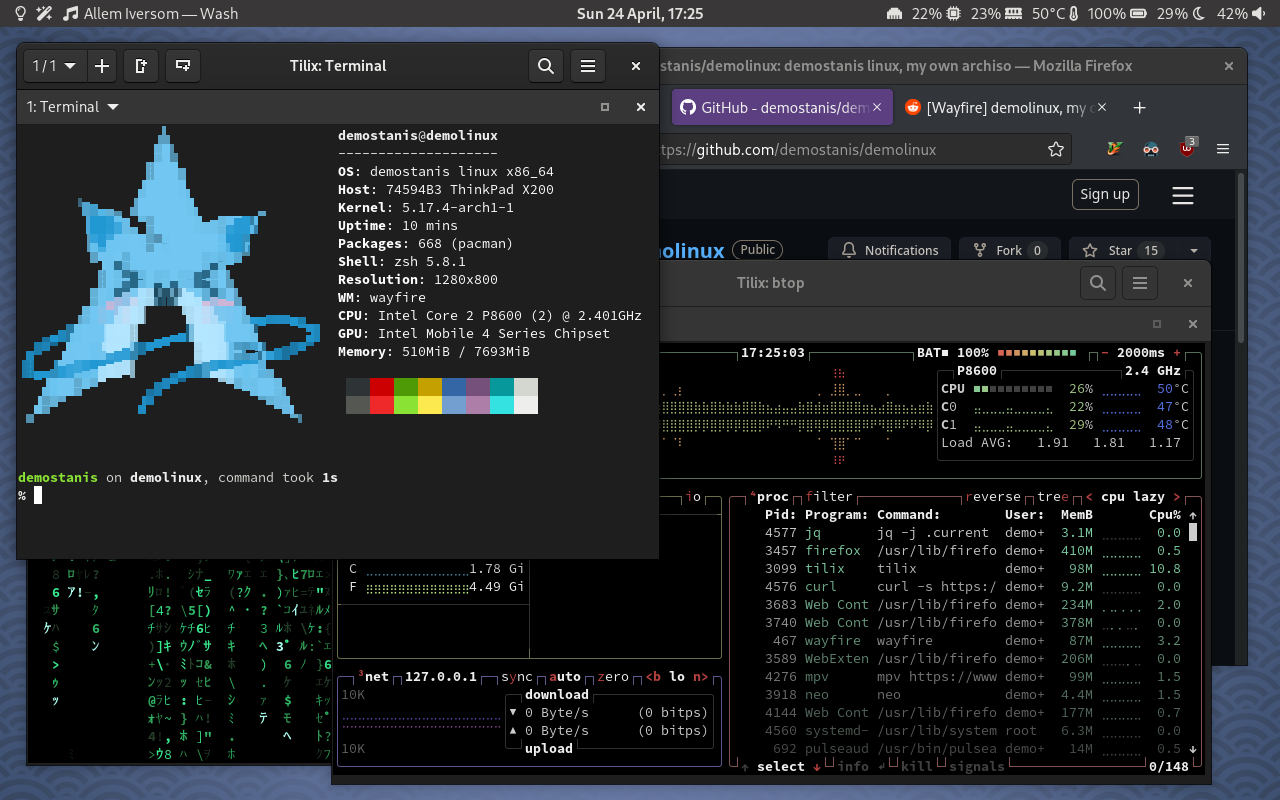
Task: Open the hamburger menu in Tilix btop window
Action: 1140,283
